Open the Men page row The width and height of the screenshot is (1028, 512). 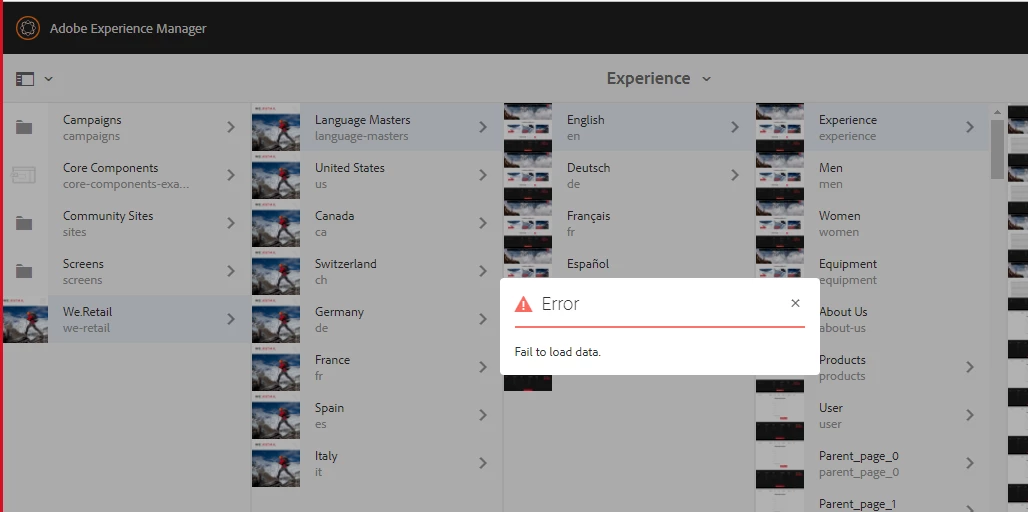pos(872,175)
